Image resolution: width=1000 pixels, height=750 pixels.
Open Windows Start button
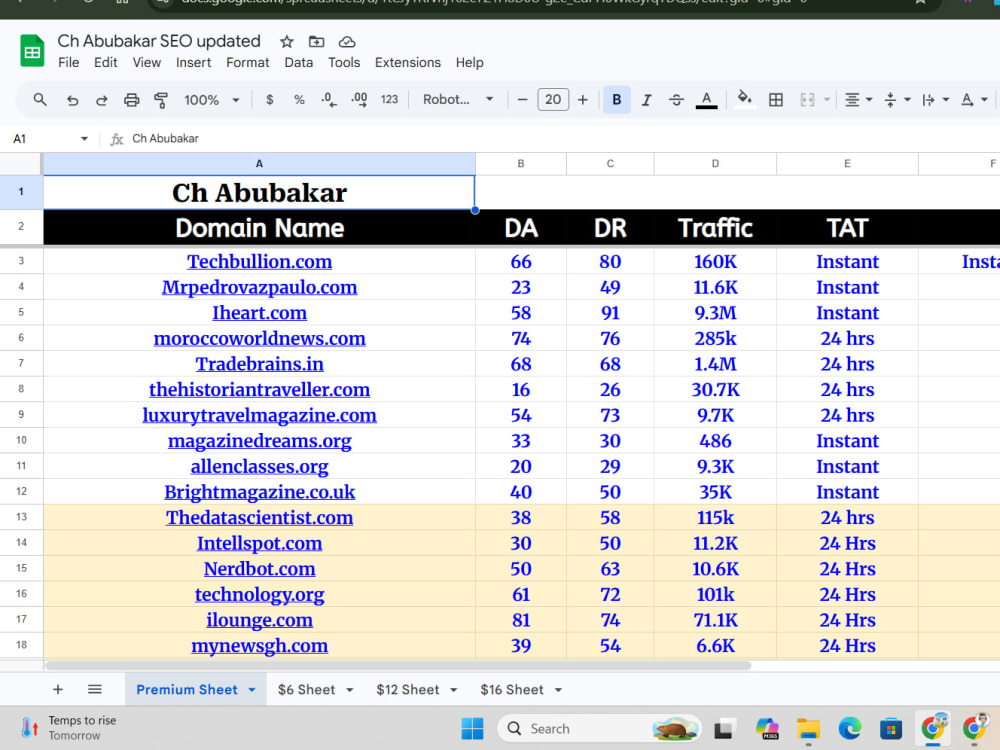point(473,728)
